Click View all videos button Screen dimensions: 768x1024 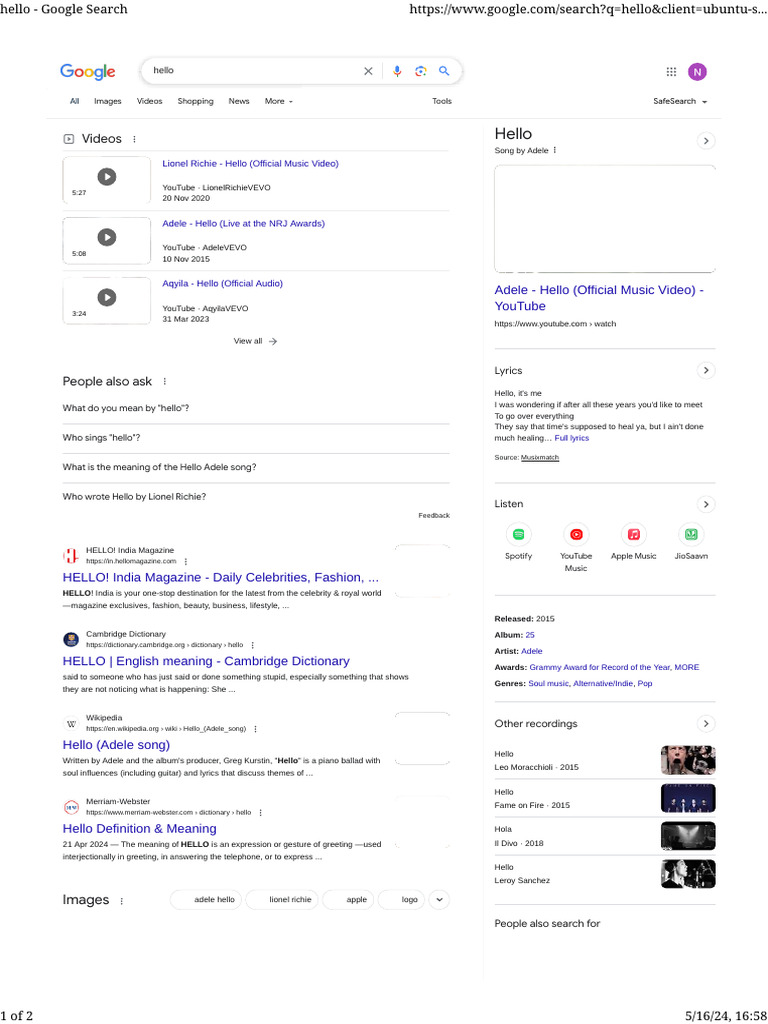tap(255, 341)
